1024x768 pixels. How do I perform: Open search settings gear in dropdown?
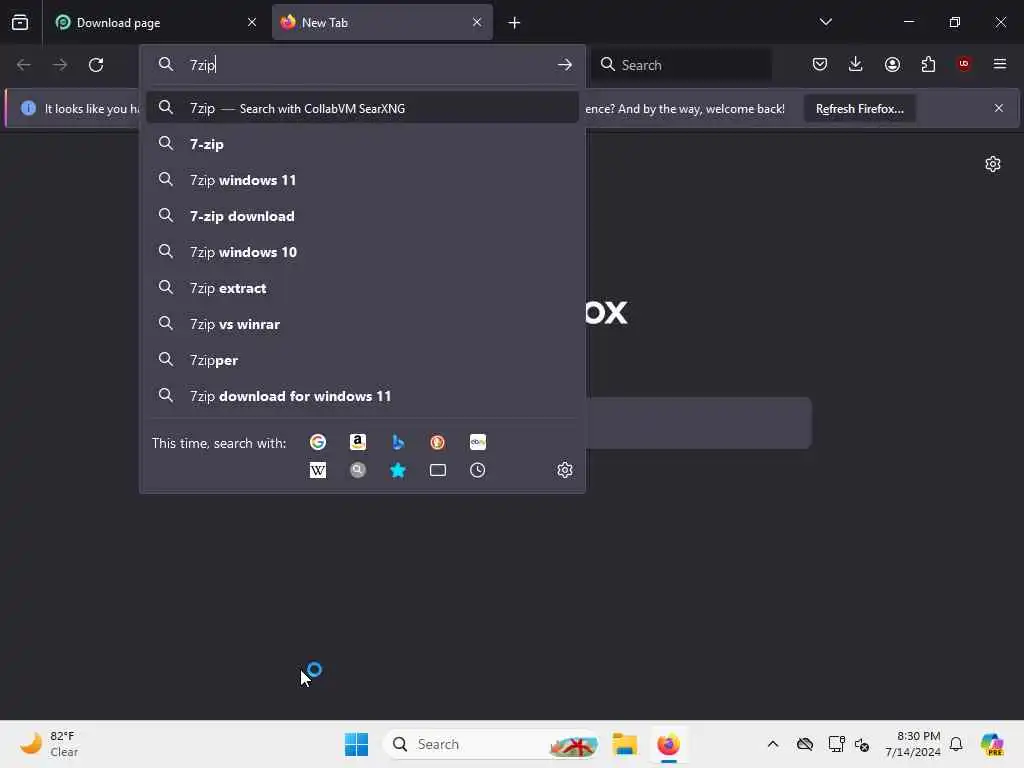[x=565, y=470]
